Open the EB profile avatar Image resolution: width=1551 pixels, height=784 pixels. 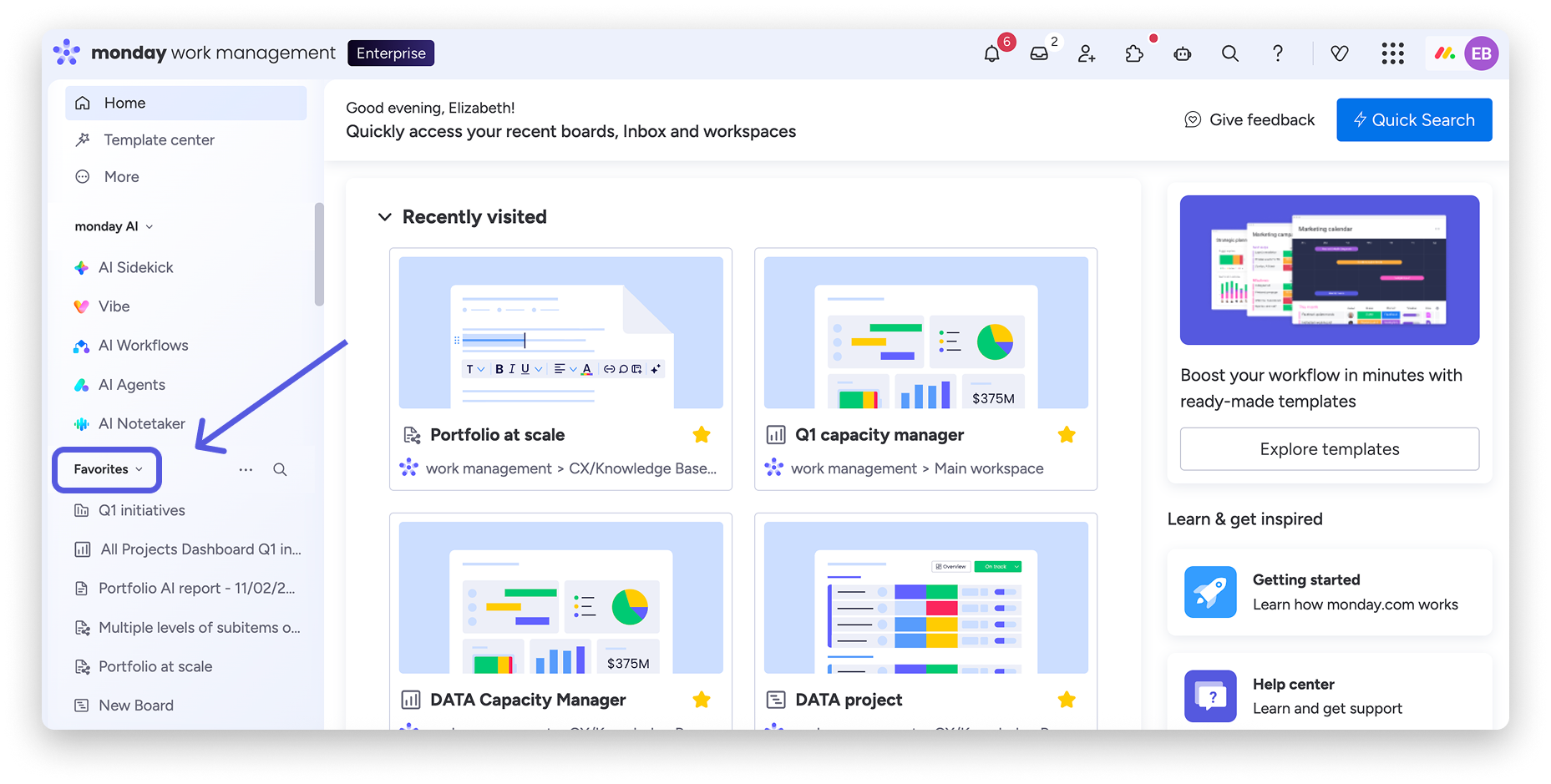1482,53
